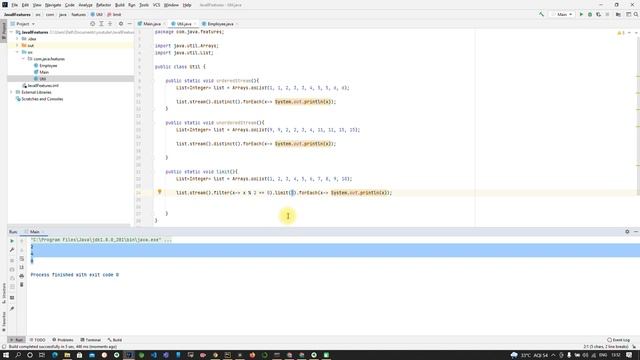Image resolution: width=640 pixels, height=360 pixels.
Task: Open the Problems tool window button
Action: click(x=63, y=340)
